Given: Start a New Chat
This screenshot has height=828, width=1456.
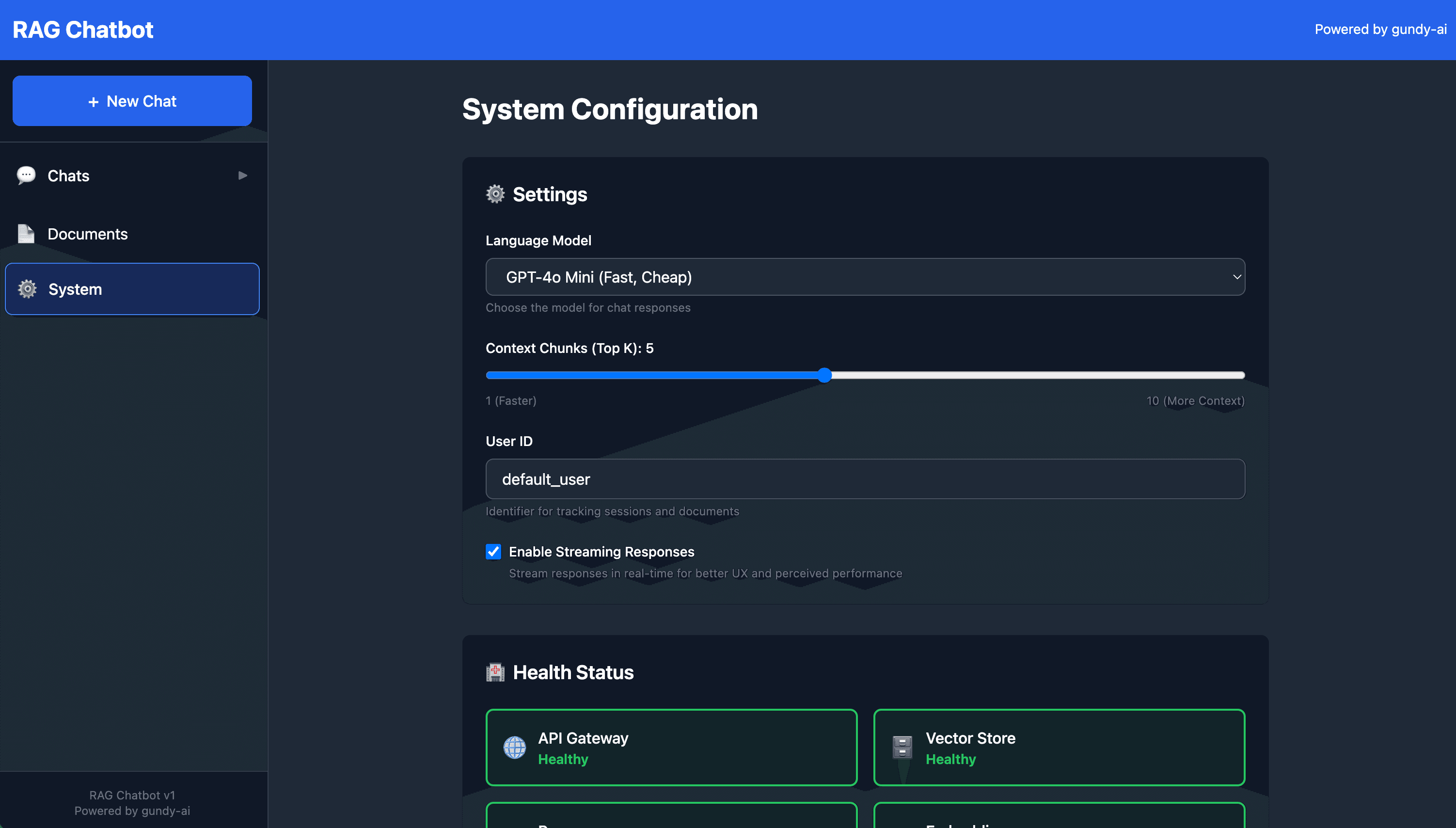Looking at the screenshot, I should click(131, 101).
